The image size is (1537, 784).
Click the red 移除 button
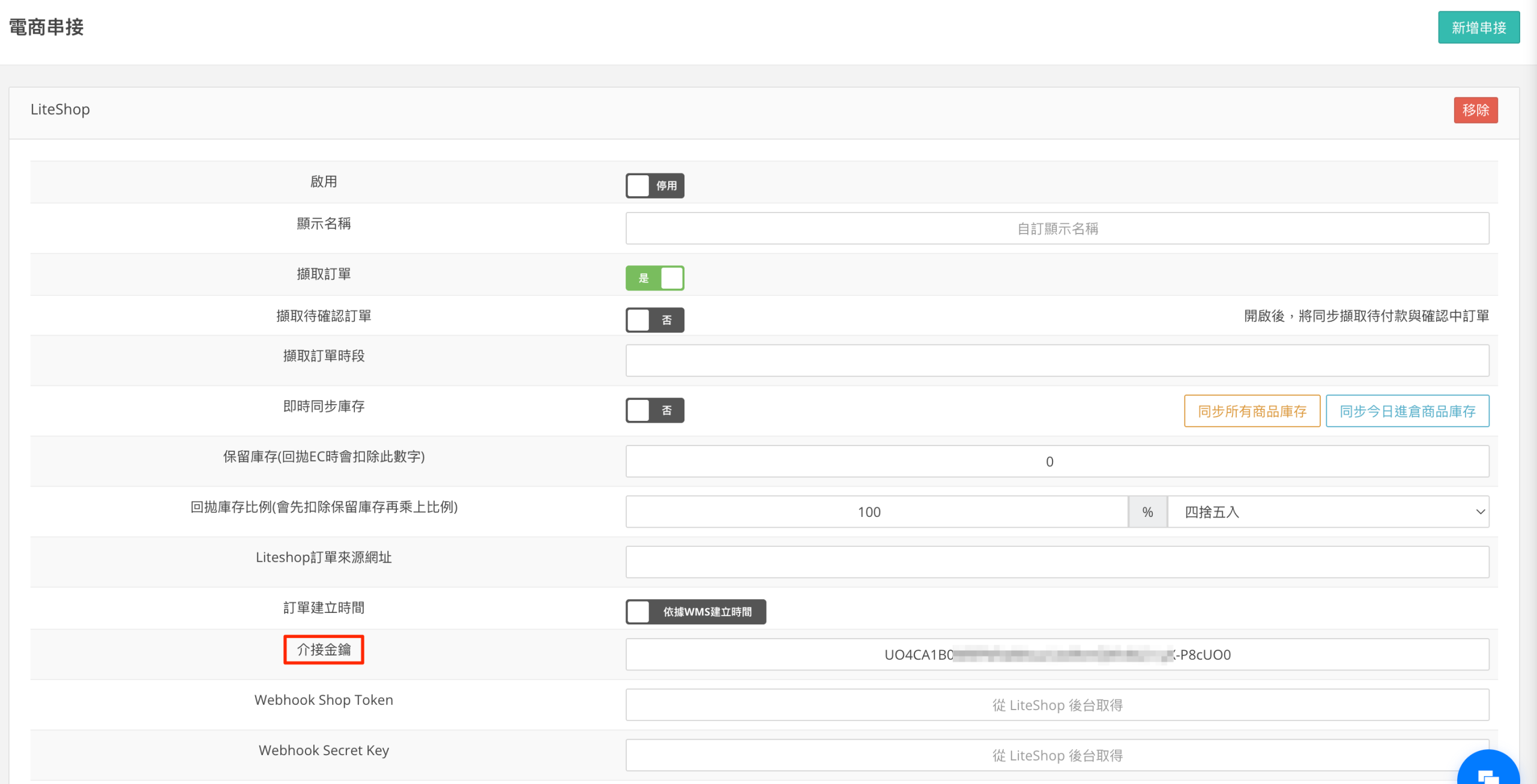(x=1475, y=110)
